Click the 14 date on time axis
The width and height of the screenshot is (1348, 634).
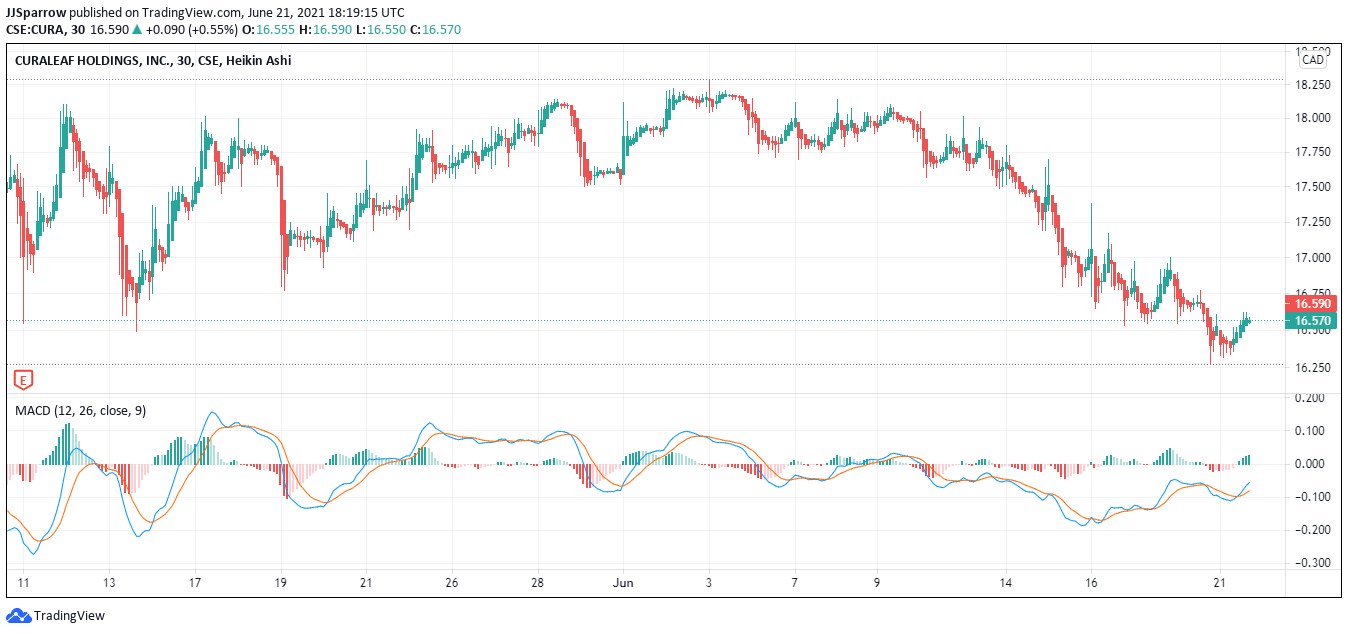click(x=1006, y=582)
